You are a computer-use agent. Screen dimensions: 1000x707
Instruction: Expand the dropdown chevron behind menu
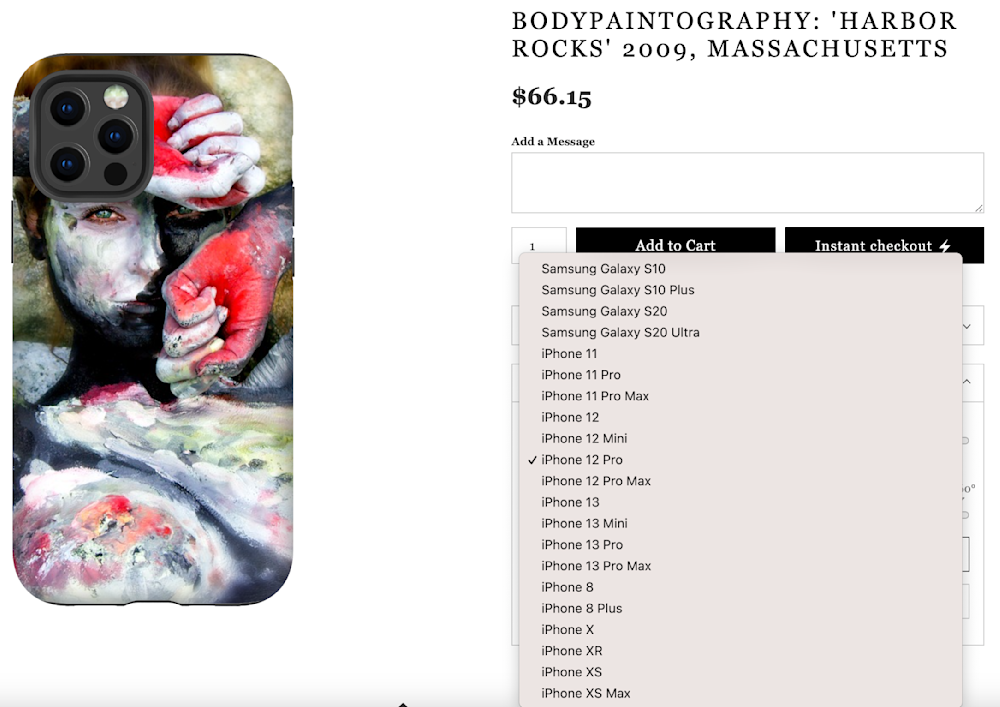click(967, 326)
